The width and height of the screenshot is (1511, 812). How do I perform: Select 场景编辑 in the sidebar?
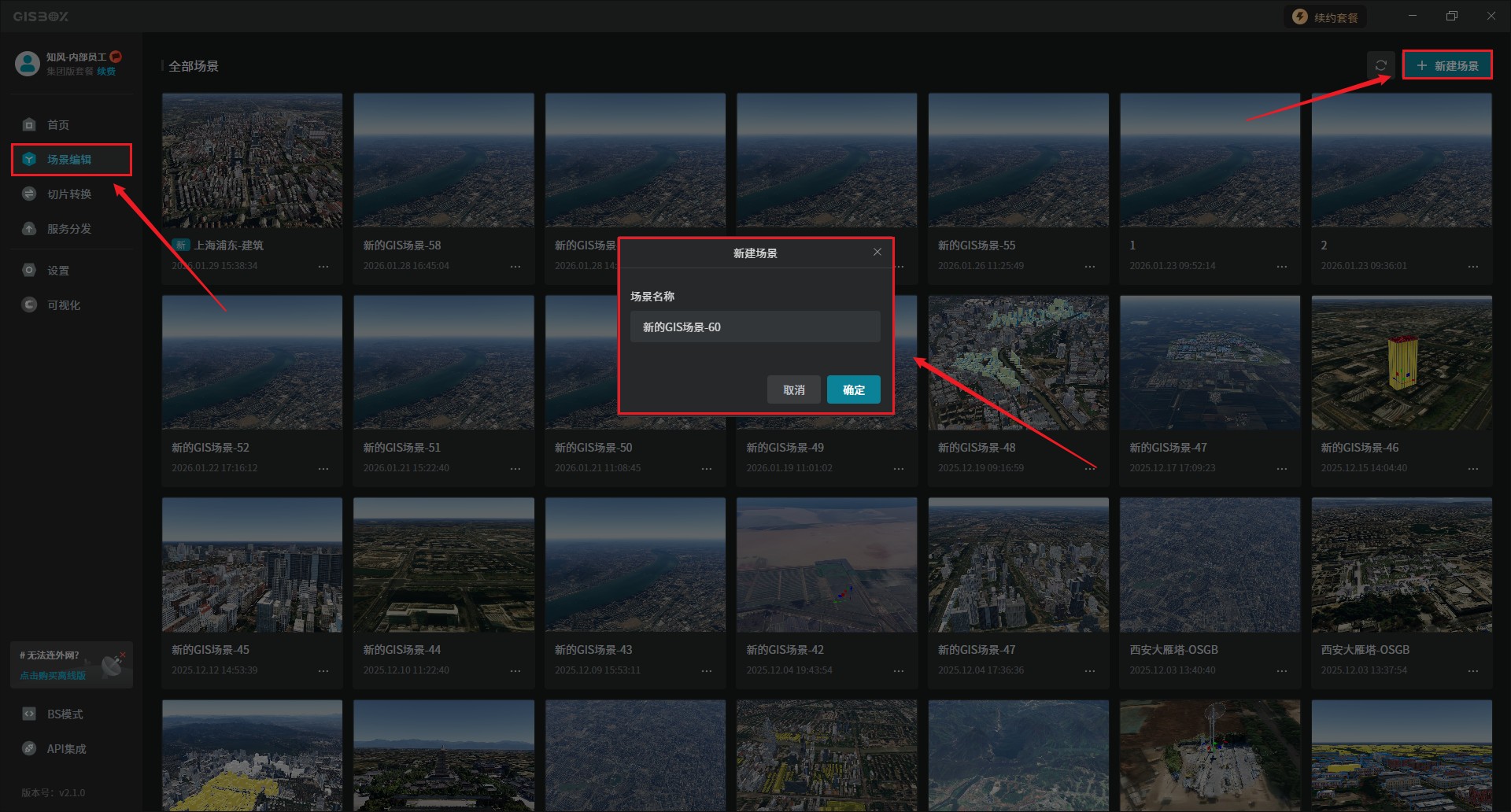coord(69,160)
